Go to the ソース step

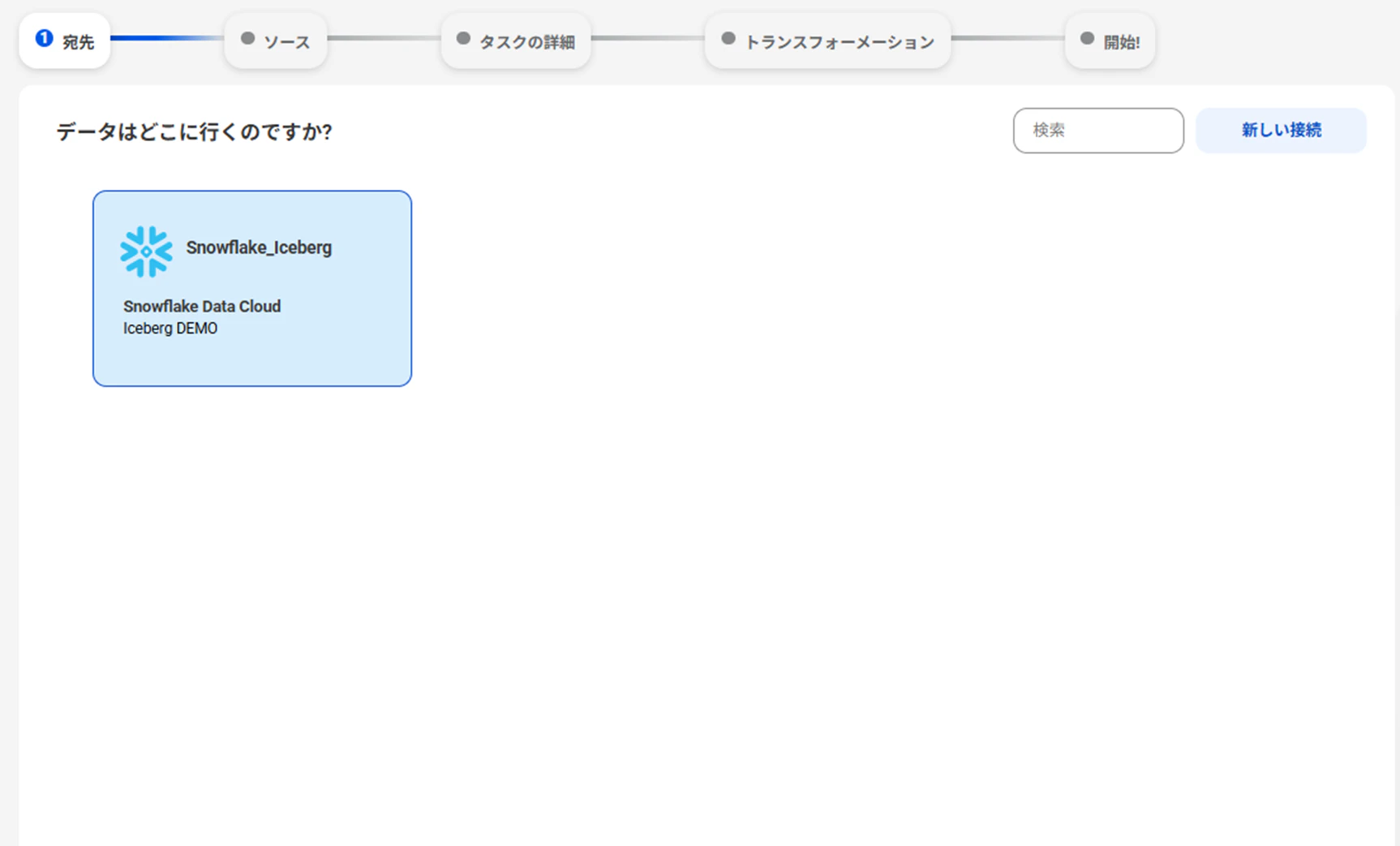coord(276,41)
